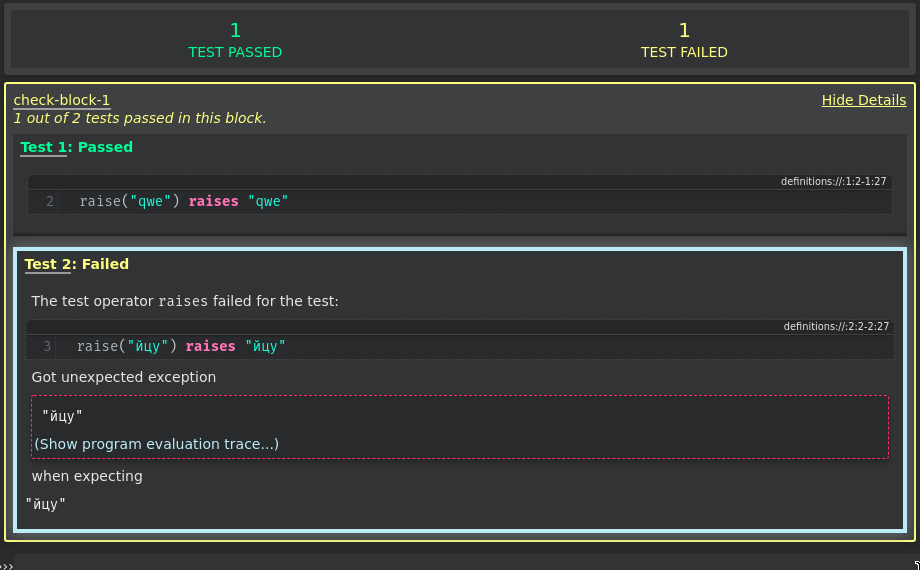Click 'The test operator raises failed' message
The image size is (920, 570).
[x=185, y=301]
